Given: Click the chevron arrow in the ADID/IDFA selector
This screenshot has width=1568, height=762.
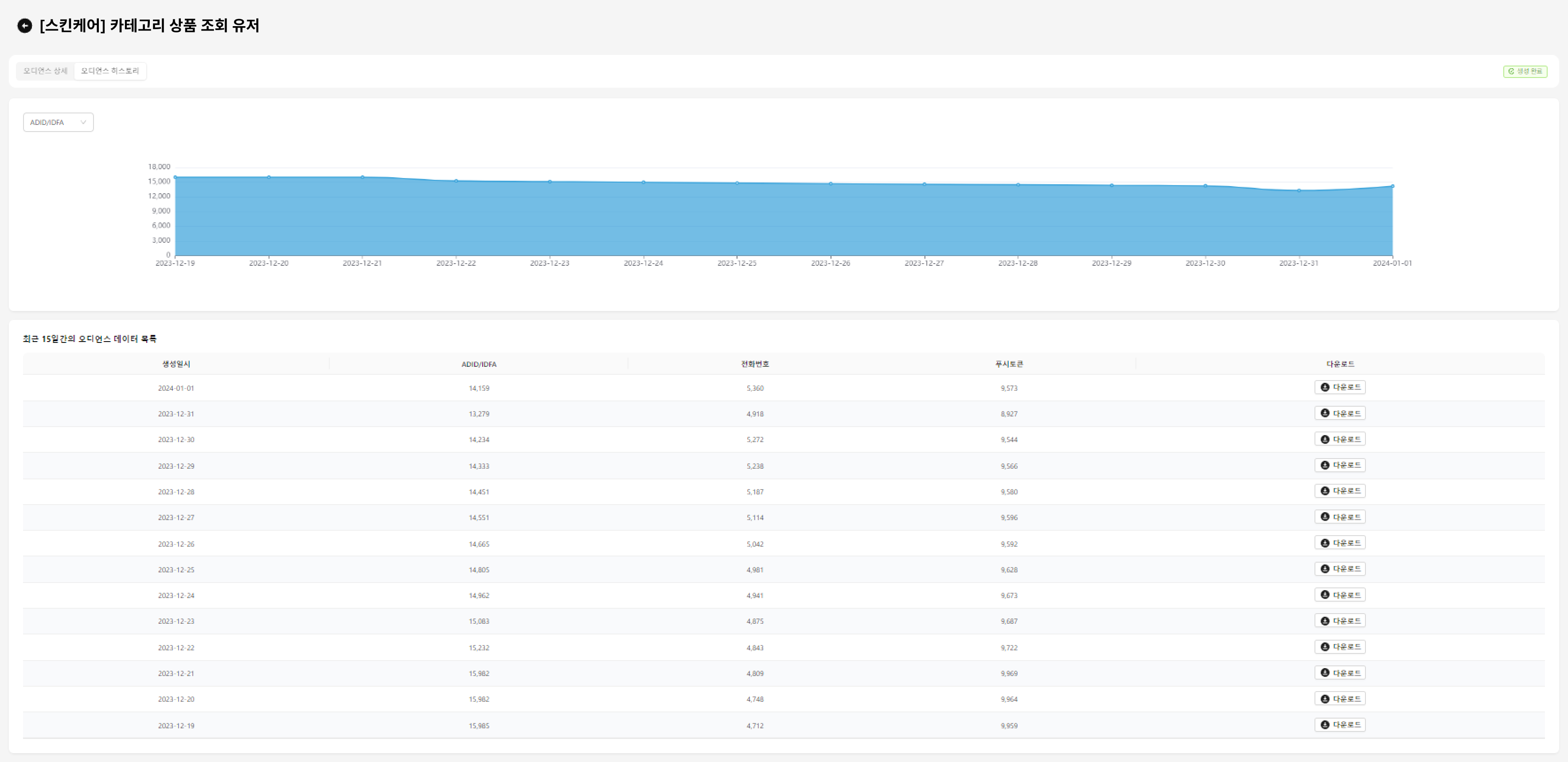Looking at the screenshot, I should click(83, 122).
